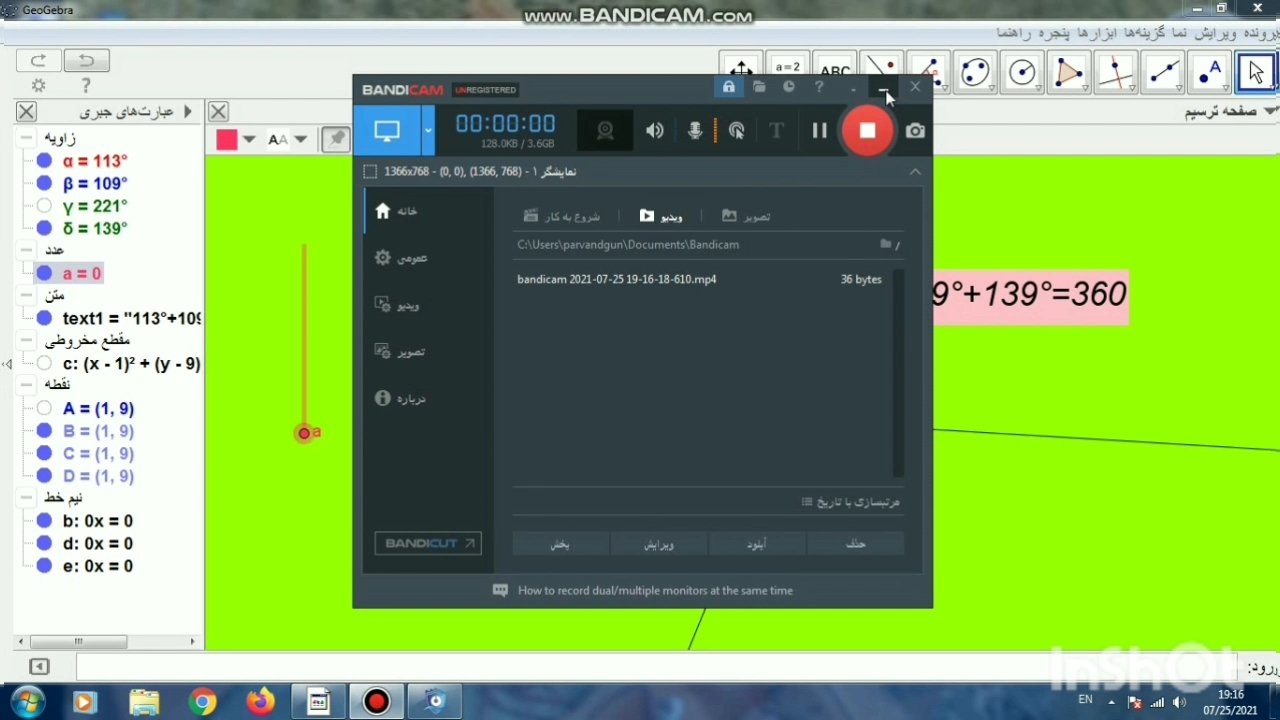1280x720 pixels.
Task: Pause the Bandicam recording
Action: 819,131
